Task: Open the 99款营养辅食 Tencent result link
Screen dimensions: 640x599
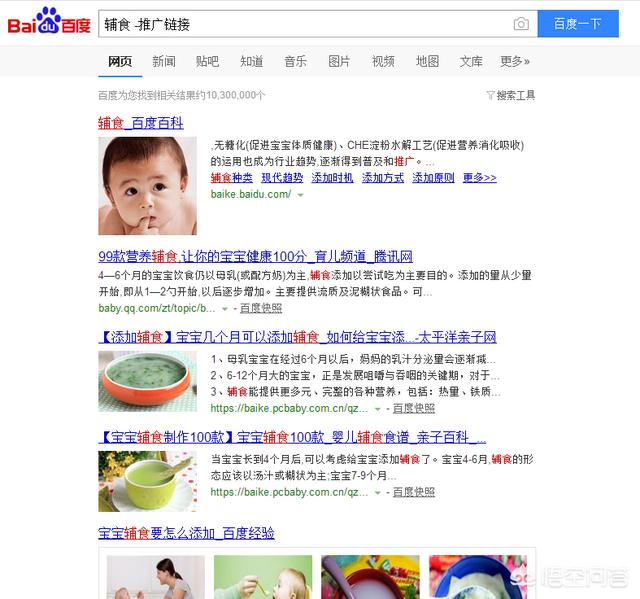Action: (x=256, y=256)
